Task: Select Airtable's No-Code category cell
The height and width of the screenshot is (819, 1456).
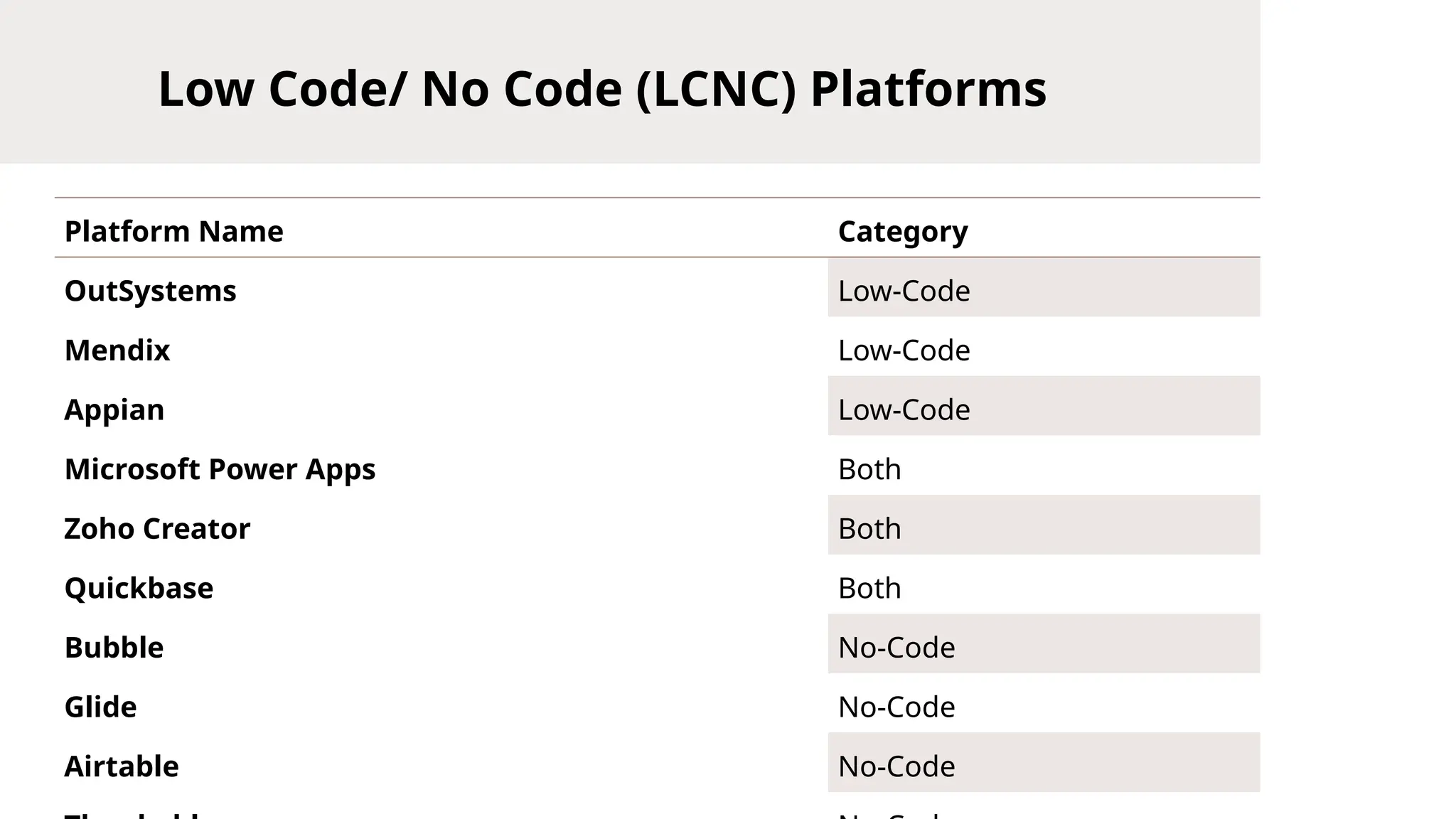Action: tap(896, 766)
